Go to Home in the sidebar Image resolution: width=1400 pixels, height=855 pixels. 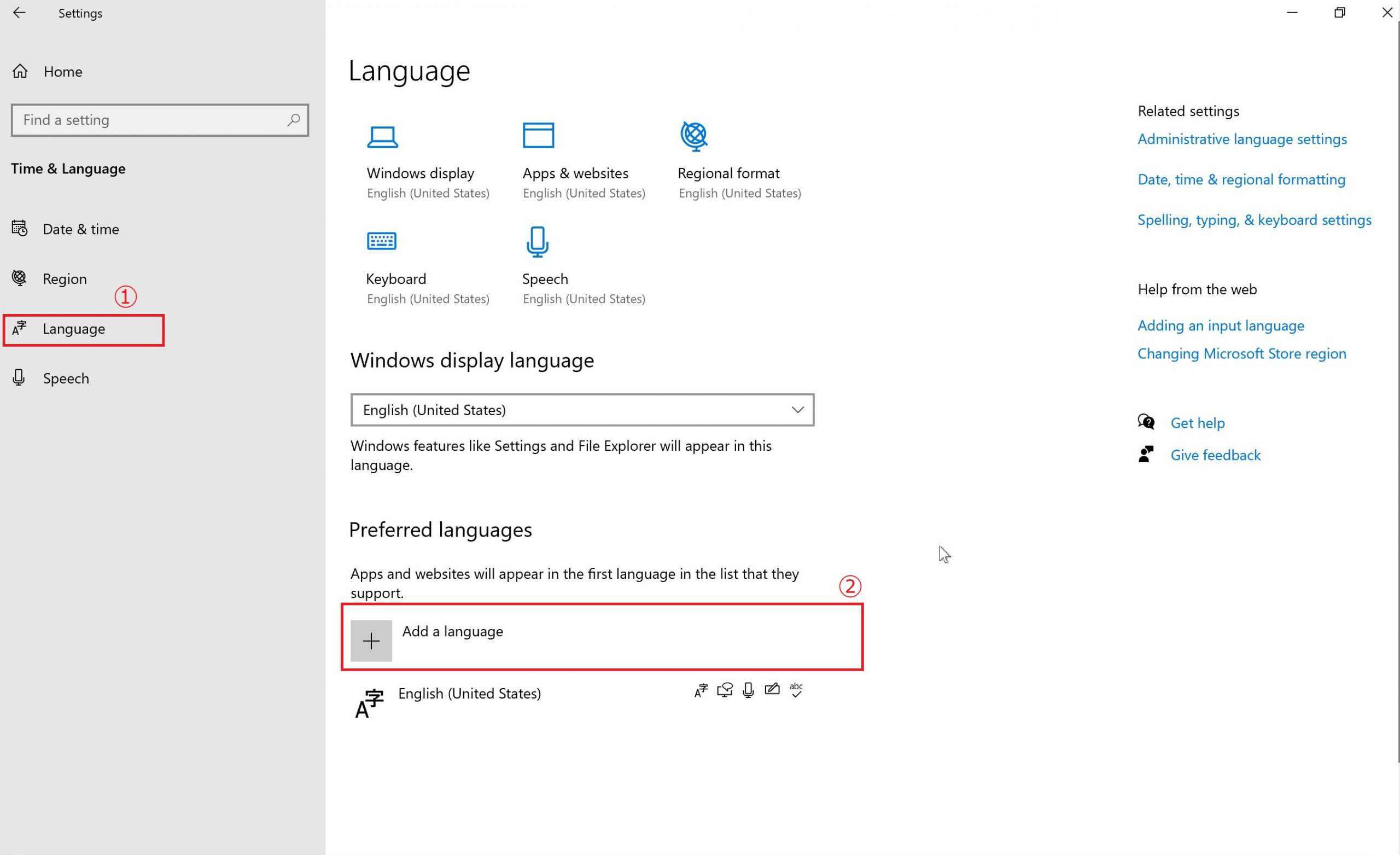62,72
